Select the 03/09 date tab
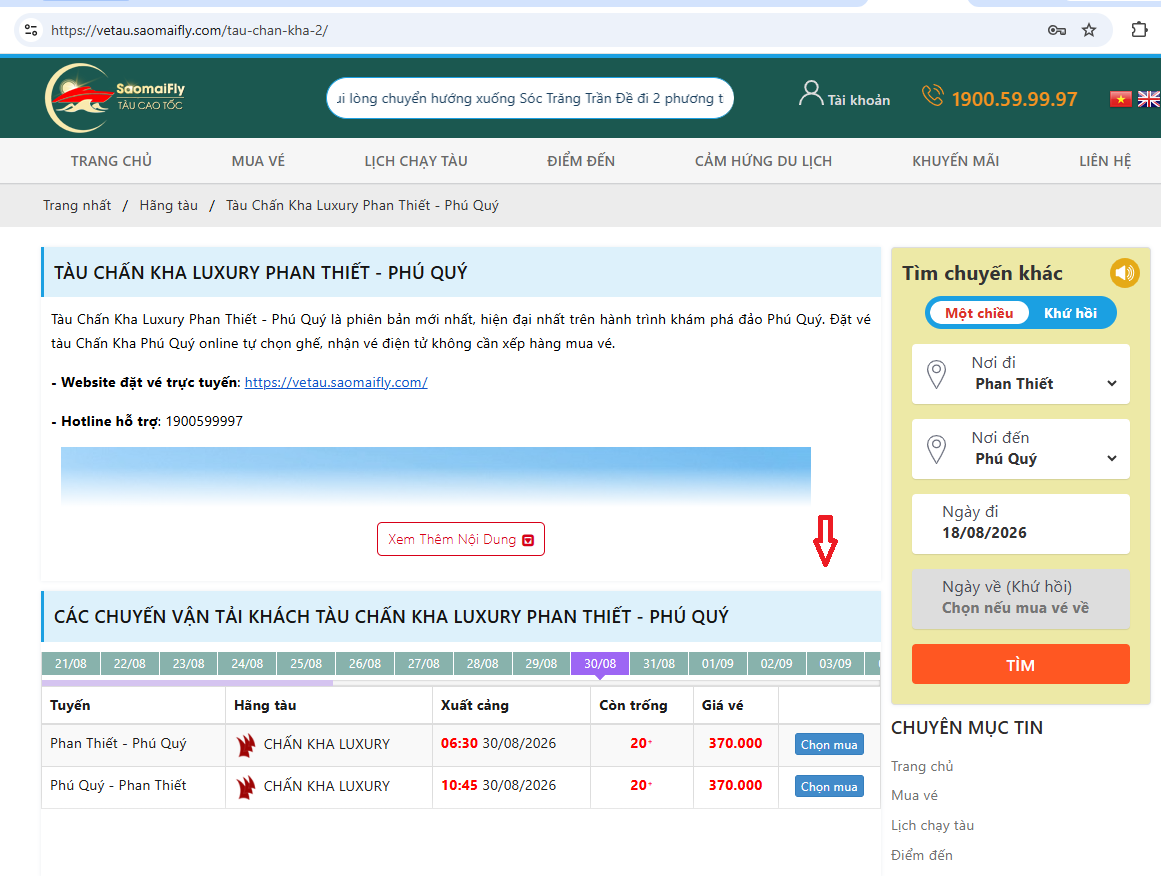Viewport: 1161px width, 876px height. (835, 663)
